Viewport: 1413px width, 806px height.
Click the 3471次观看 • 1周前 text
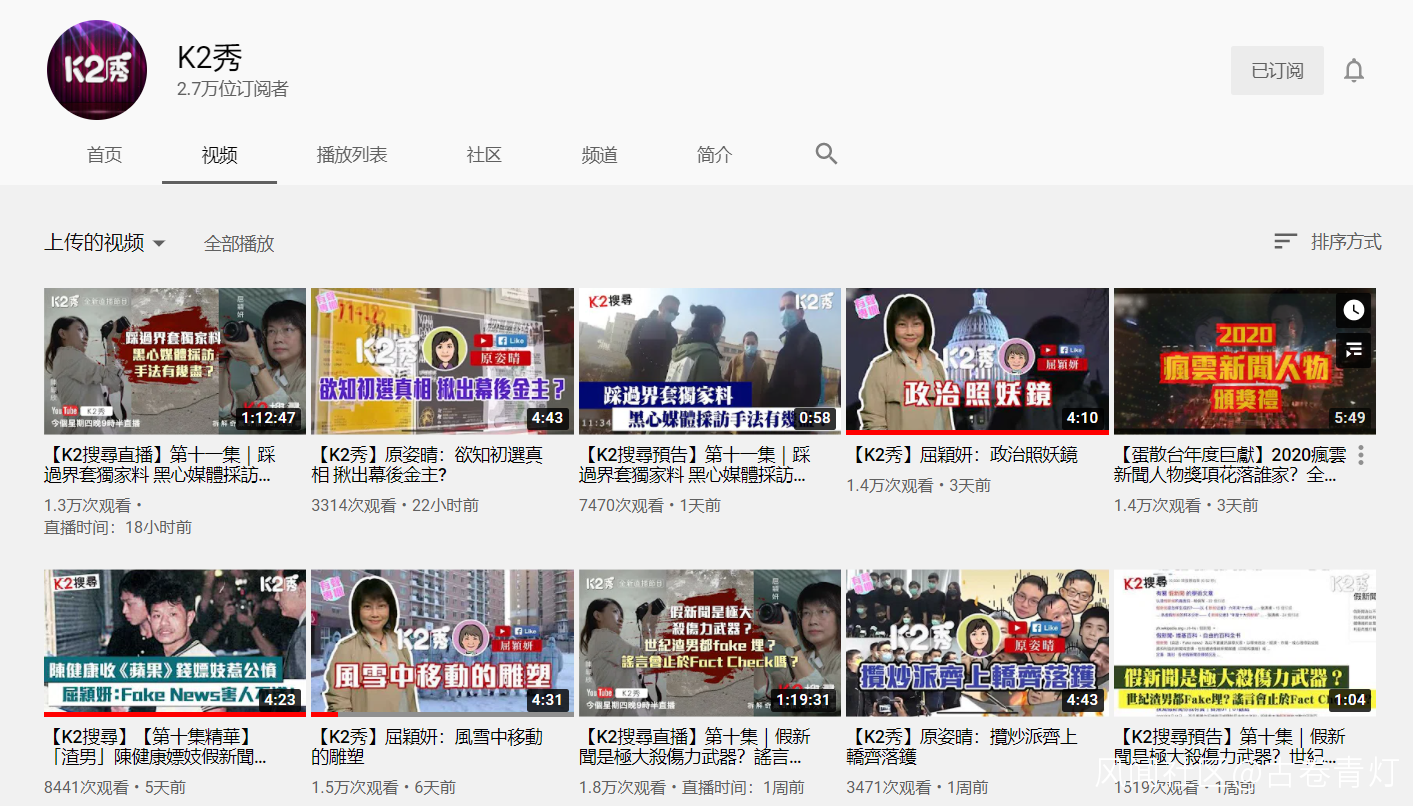[x=917, y=787]
